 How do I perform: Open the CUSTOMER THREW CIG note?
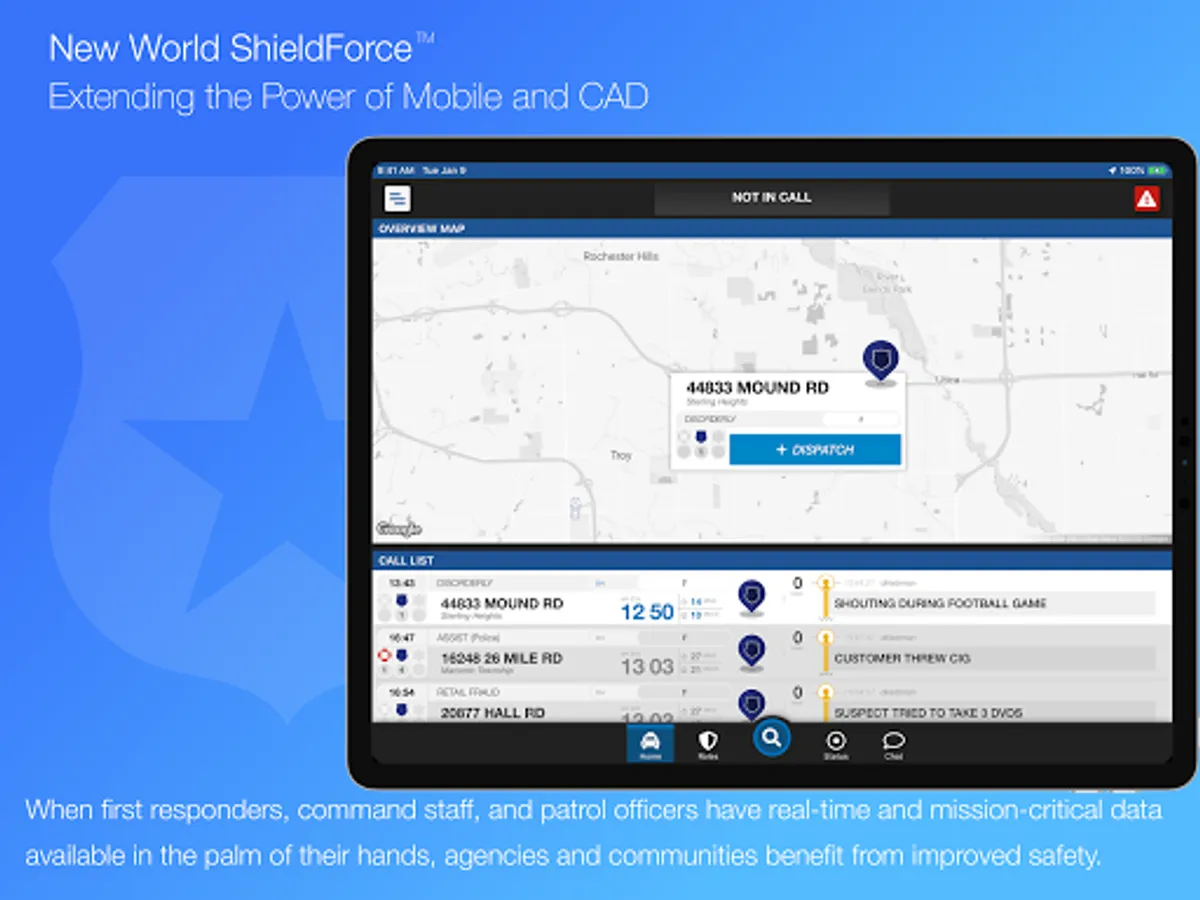(x=993, y=659)
